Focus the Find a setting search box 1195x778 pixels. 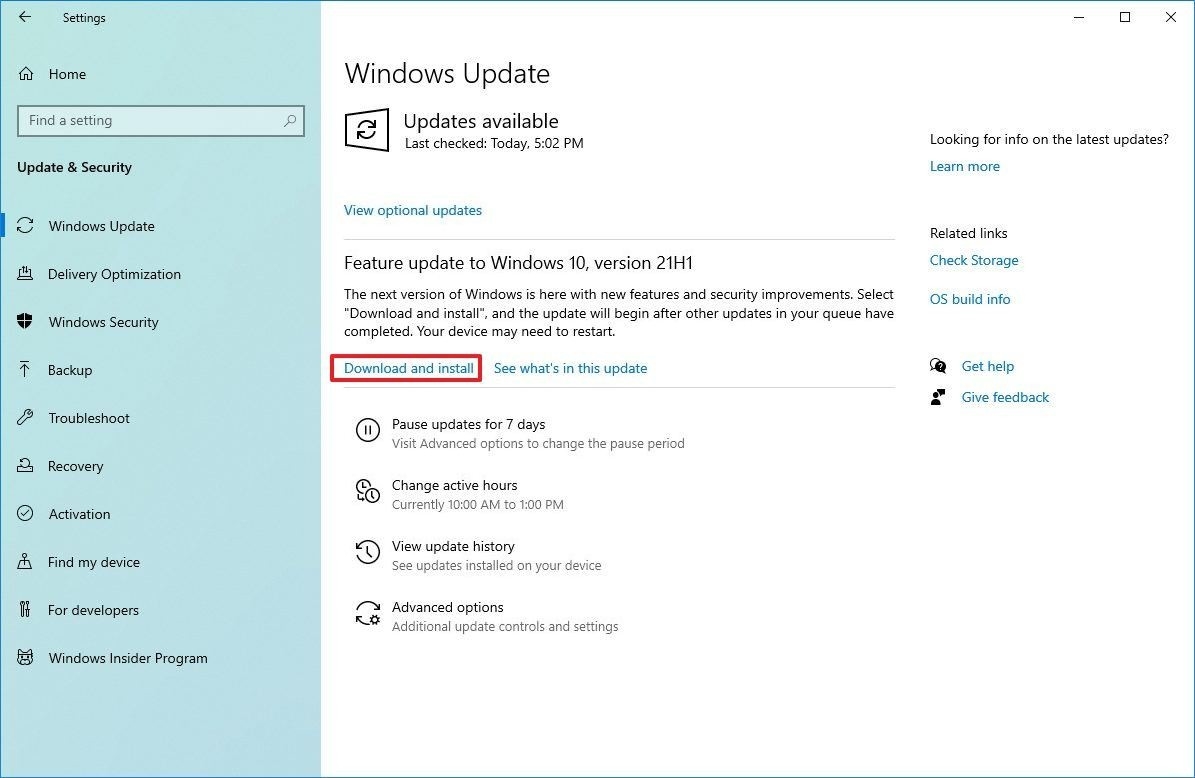pos(161,120)
